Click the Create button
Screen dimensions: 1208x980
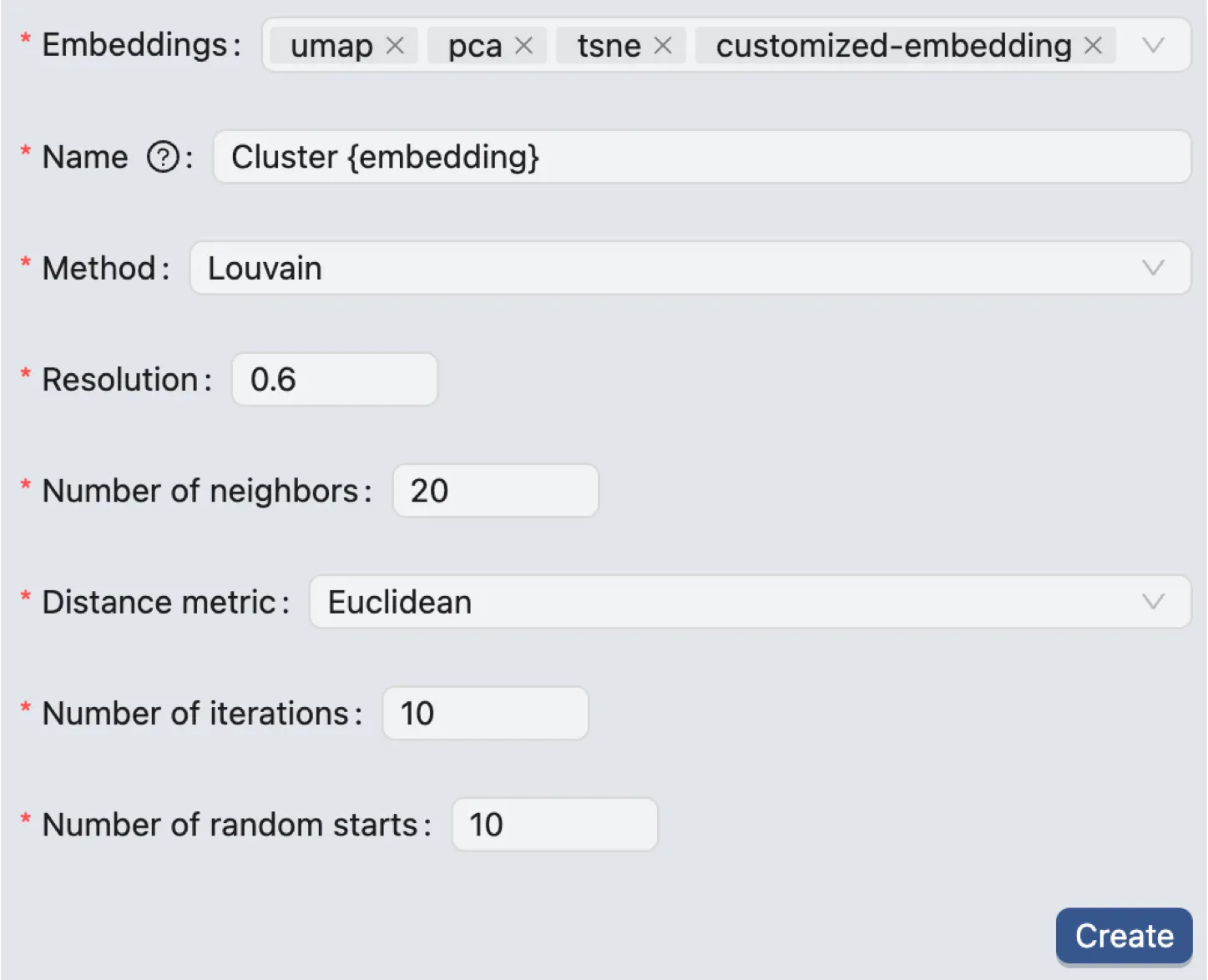click(1124, 936)
